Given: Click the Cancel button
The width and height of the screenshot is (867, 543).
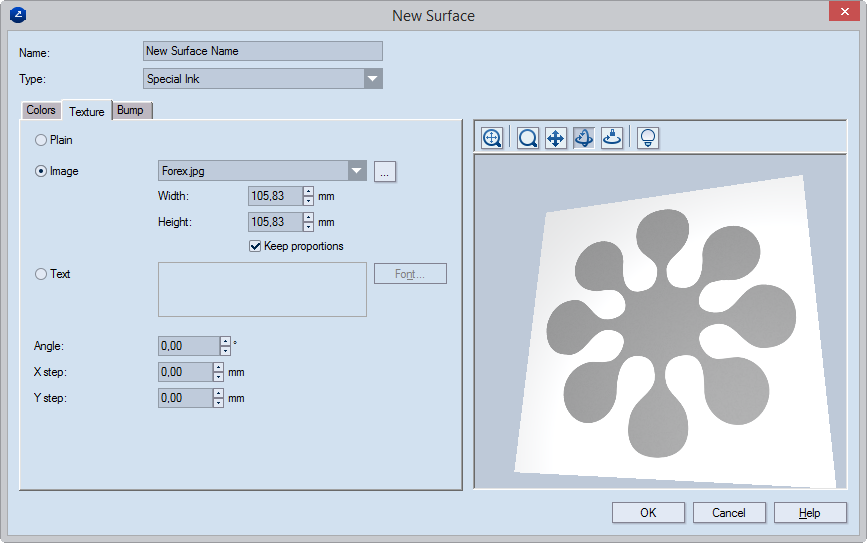Looking at the screenshot, I should [x=729, y=513].
